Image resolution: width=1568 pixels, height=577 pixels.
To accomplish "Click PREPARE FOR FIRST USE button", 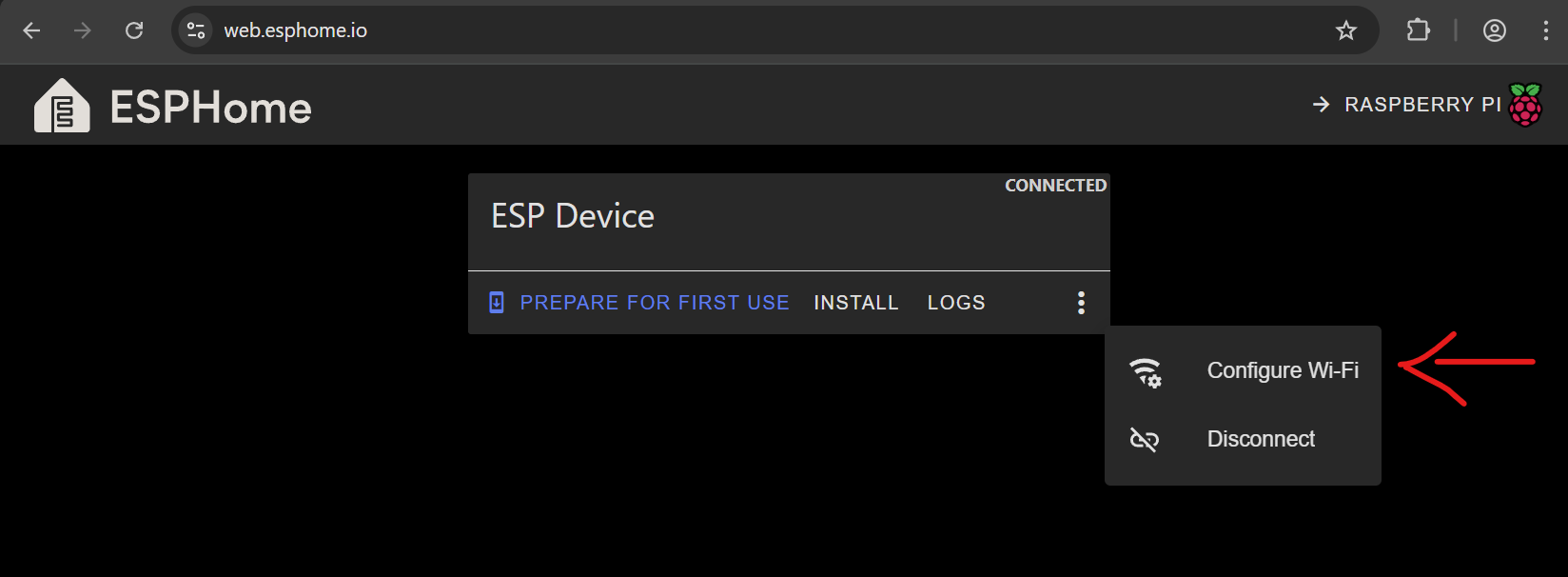I will [x=638, y=303].
